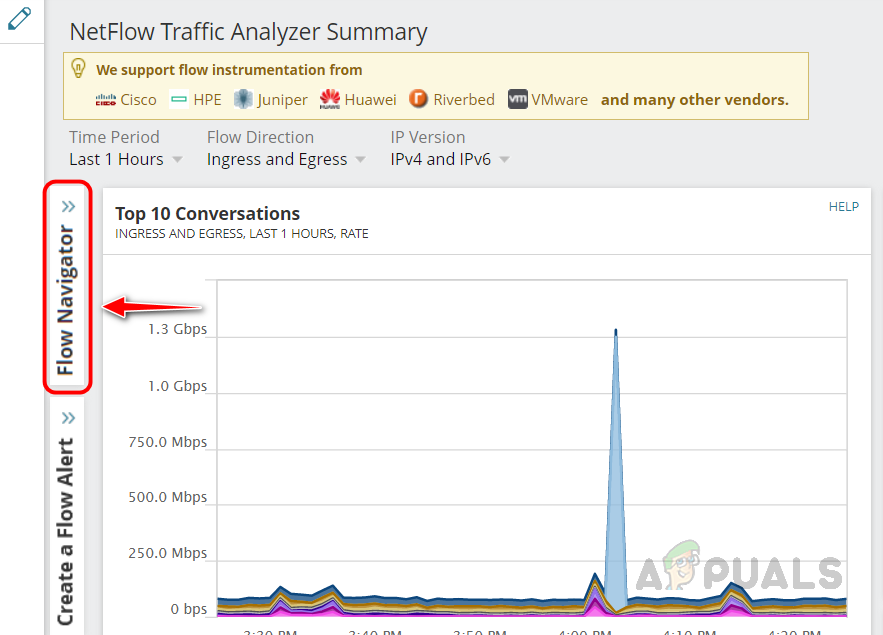Click the Cisco logo icon

point(105,100)
